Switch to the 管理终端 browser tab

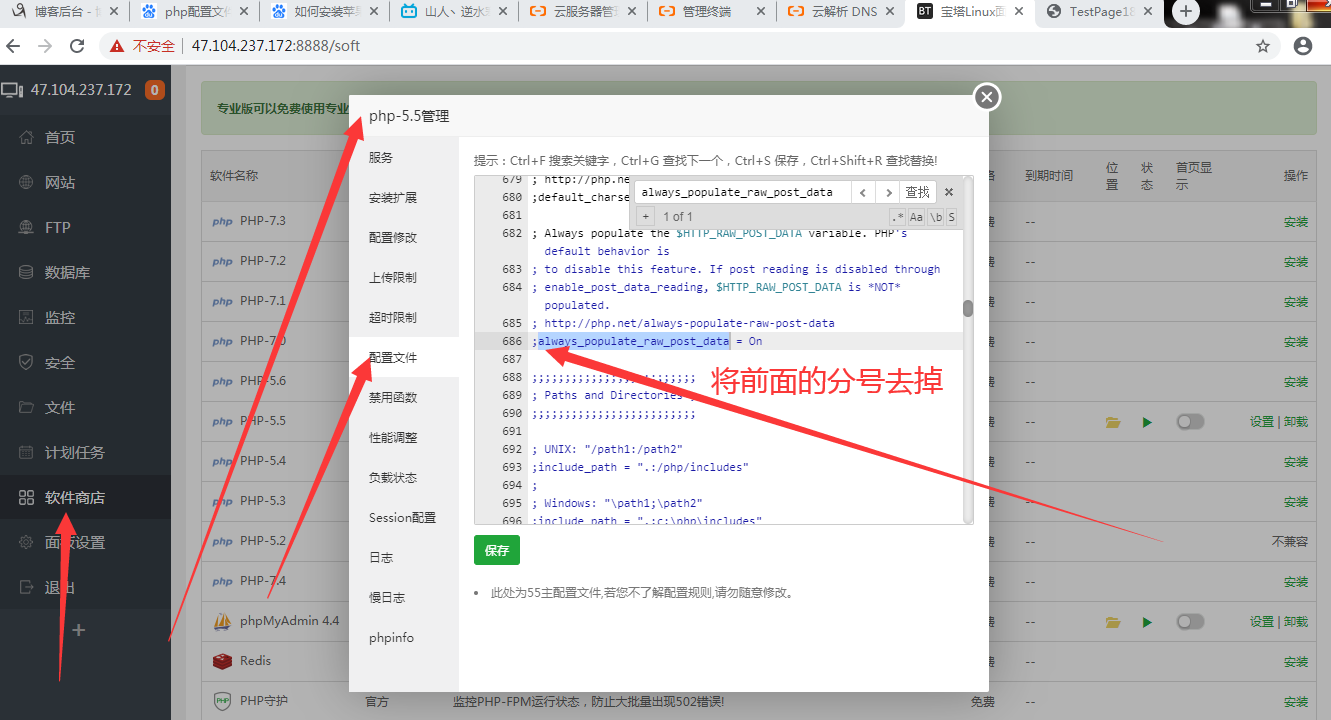point(712,12)
